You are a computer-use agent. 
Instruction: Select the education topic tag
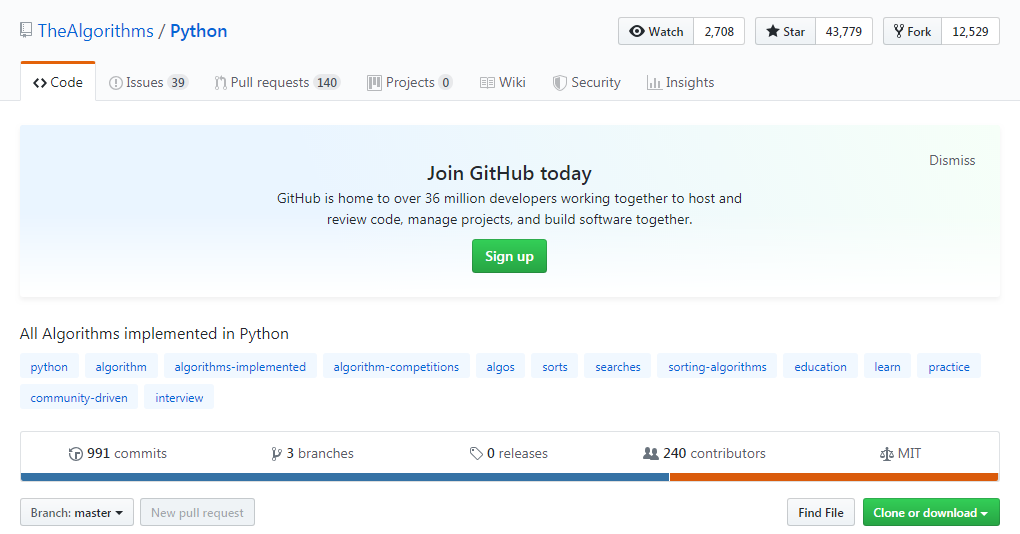pyautogui.click(x=820, y=366)
